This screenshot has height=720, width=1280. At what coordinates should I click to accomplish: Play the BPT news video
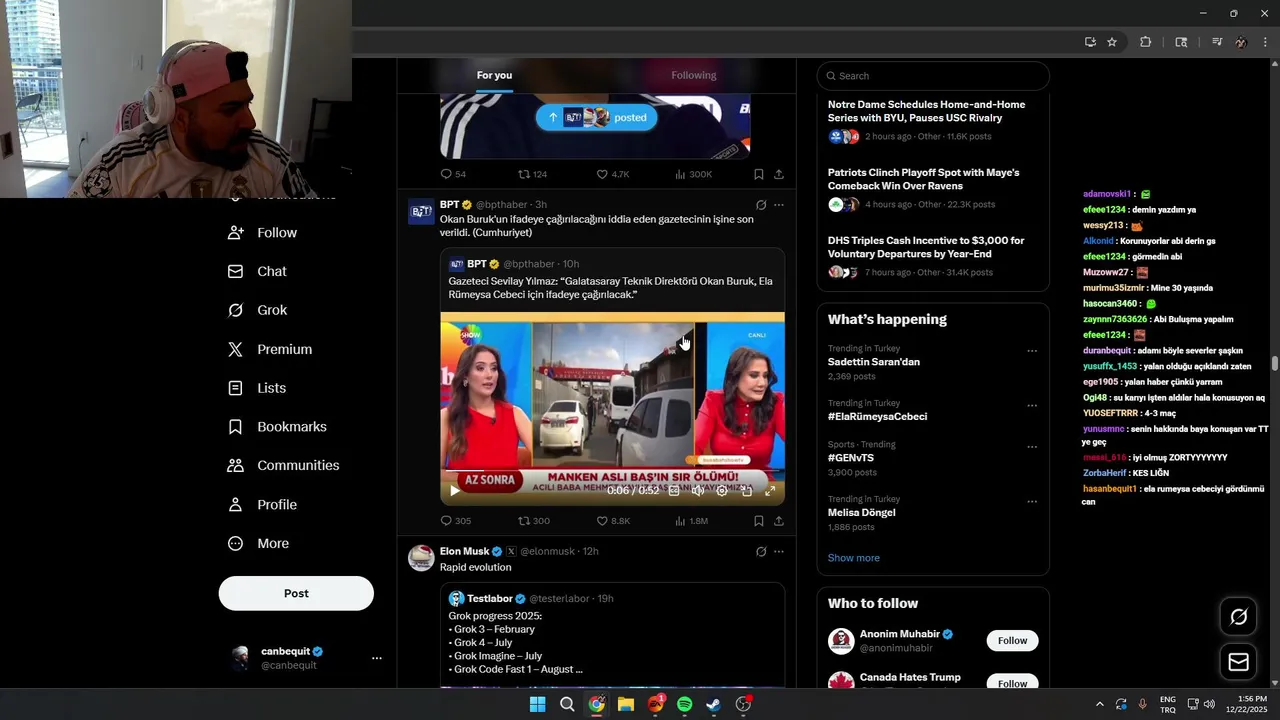pyautogui.click(x=455, y=491)
